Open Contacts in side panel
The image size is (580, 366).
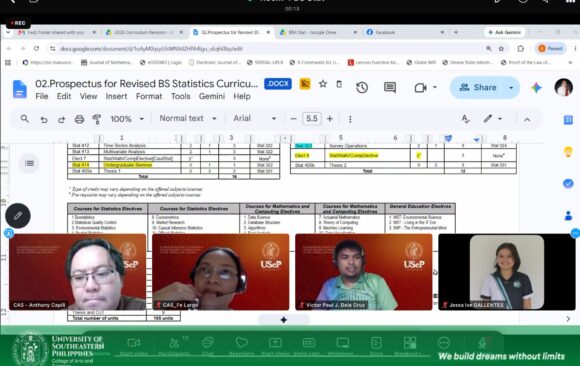(x=568, y=215)
